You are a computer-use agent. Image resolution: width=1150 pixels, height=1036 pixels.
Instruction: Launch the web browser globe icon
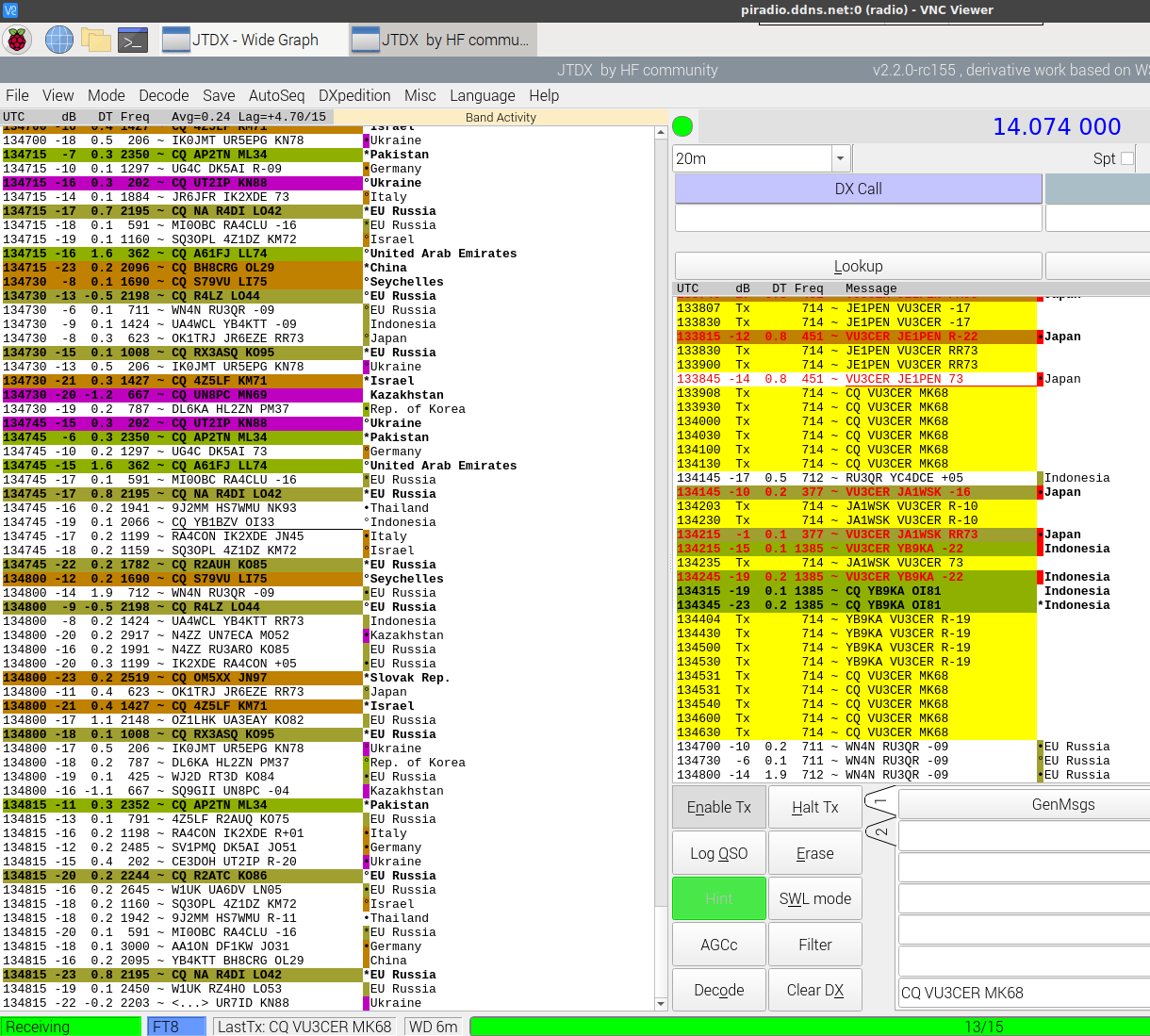click(x=58, y=40)
